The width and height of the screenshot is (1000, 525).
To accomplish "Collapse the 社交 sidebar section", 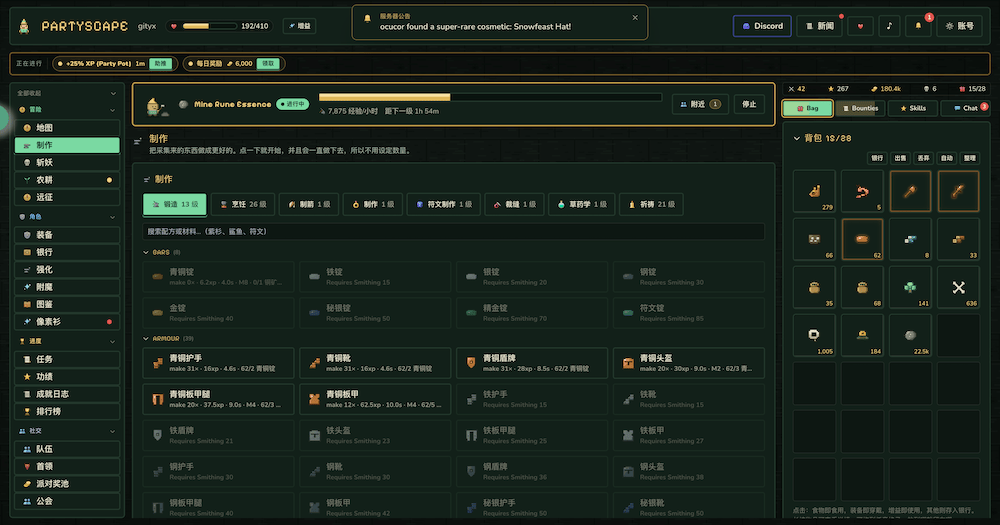I will (x=67, y=431).
